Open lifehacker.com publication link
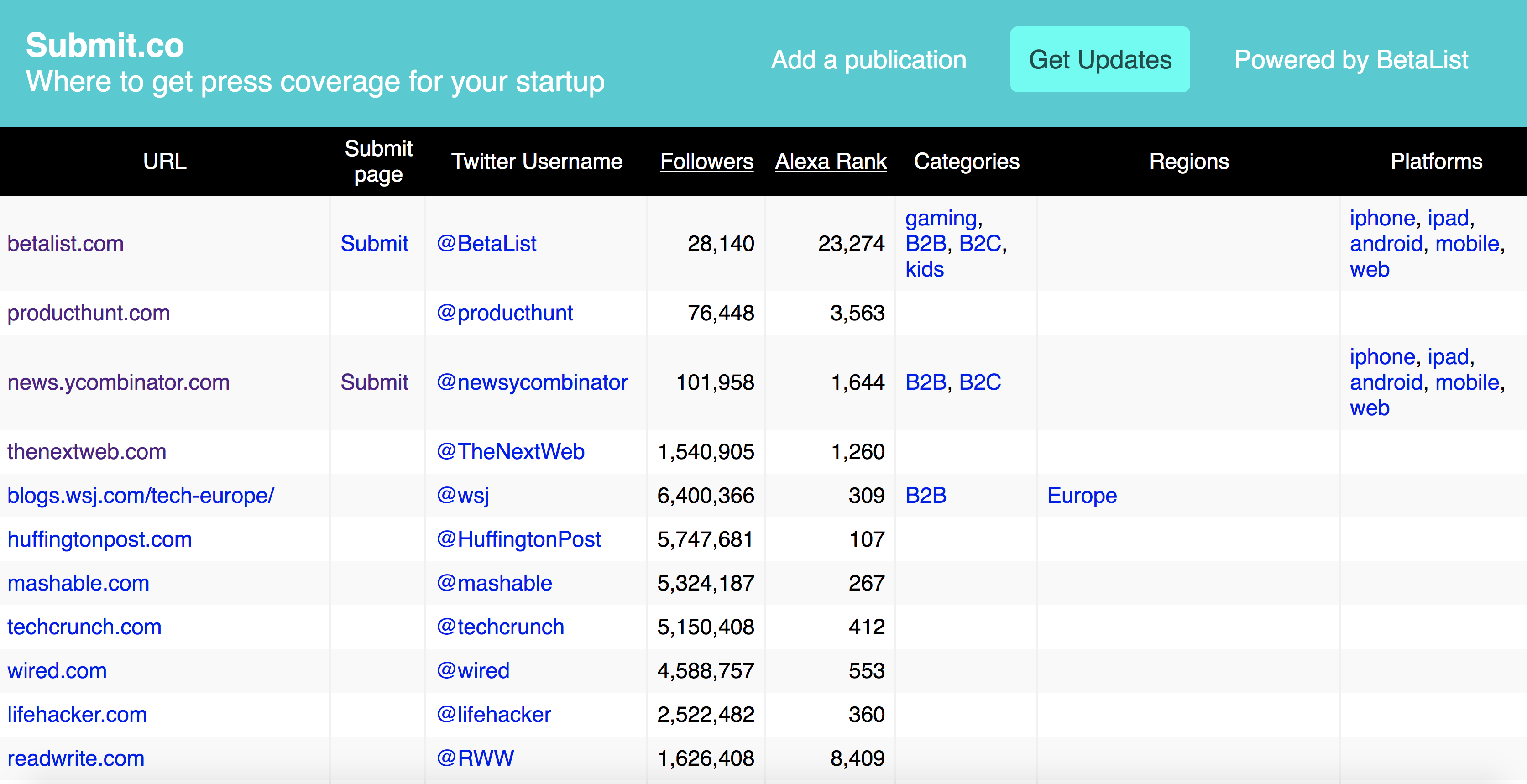Viewport: 1527px width, 784px height. 77,715
